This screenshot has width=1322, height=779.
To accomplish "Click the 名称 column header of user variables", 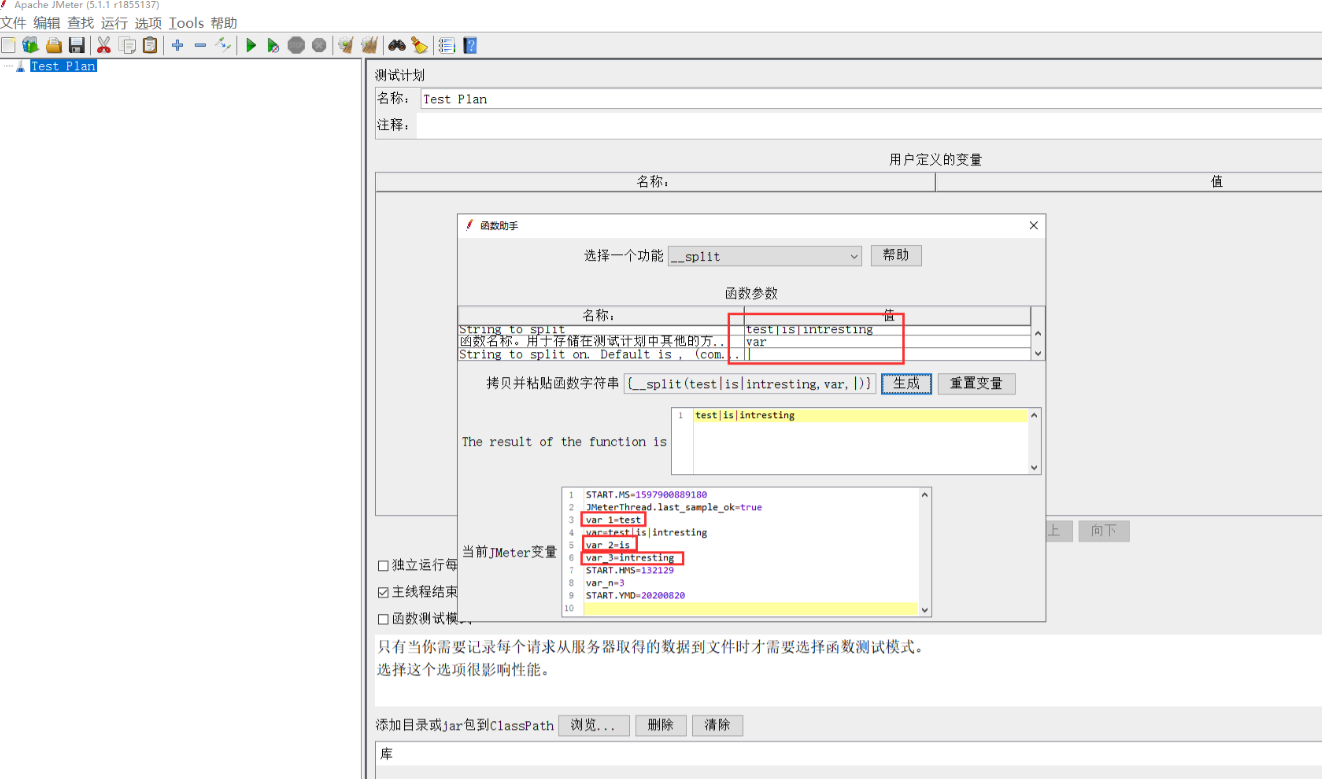I will (655, 182).
